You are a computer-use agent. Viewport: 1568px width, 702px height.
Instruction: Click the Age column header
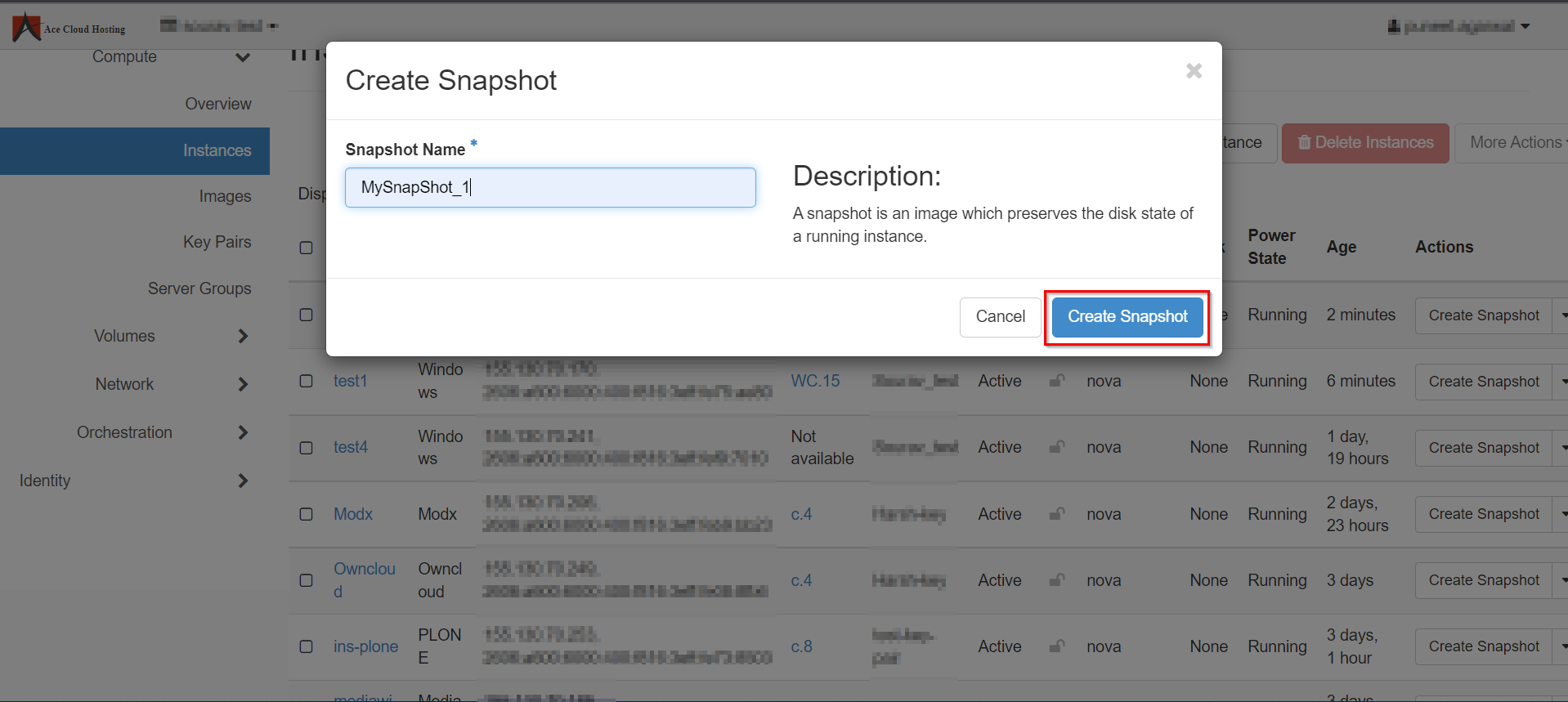1342,247
